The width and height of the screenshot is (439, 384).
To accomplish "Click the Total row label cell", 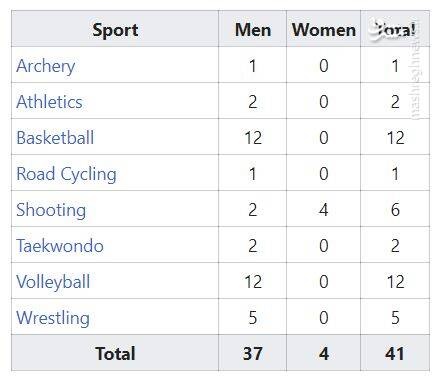I will [x=115, y=353].
